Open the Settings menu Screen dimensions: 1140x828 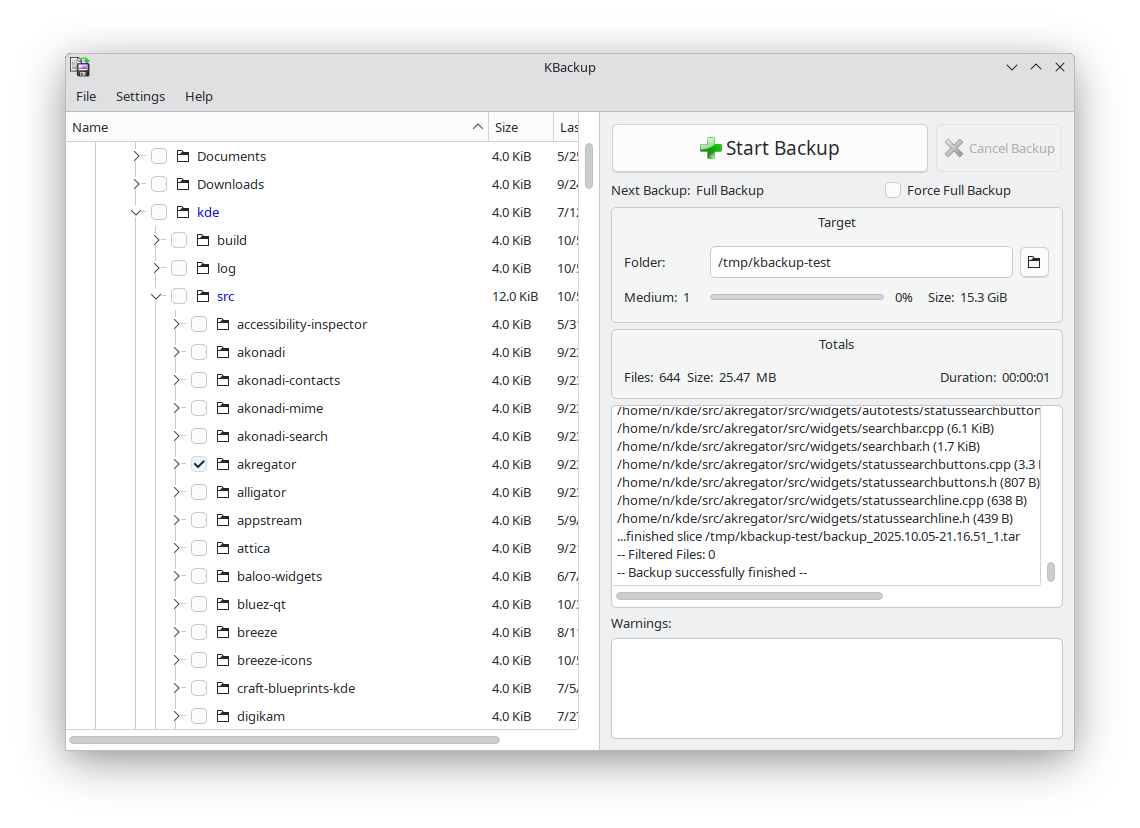140,96
